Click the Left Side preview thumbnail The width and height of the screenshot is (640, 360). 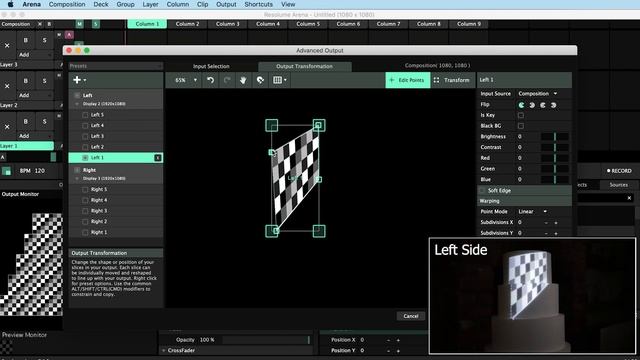click(x=532, y=296)
